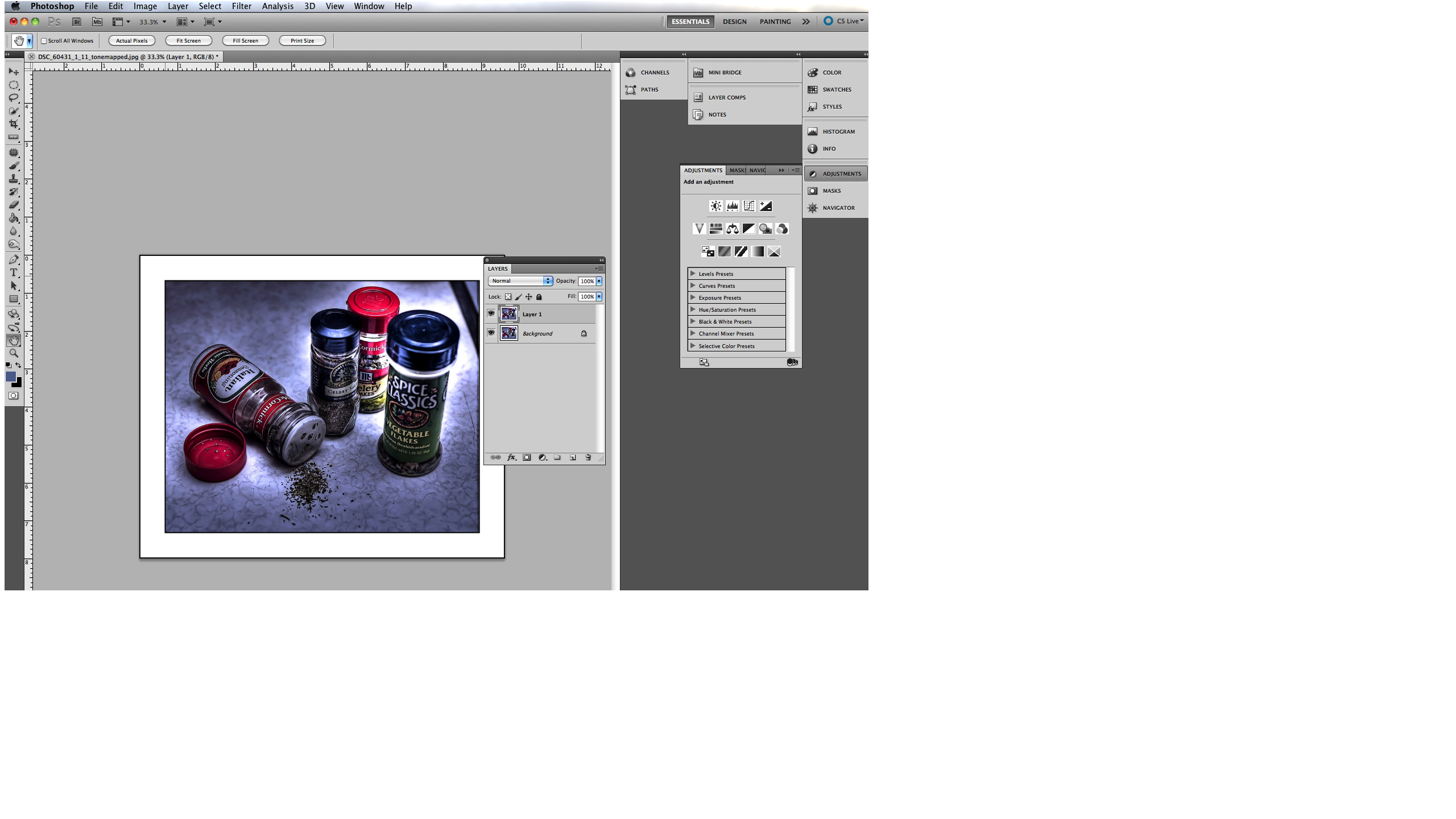1456x819 pixels.
Task: Click the Brightness/Contrast adjustment icon
Action: pyautogui.click(x=715, y=206)
